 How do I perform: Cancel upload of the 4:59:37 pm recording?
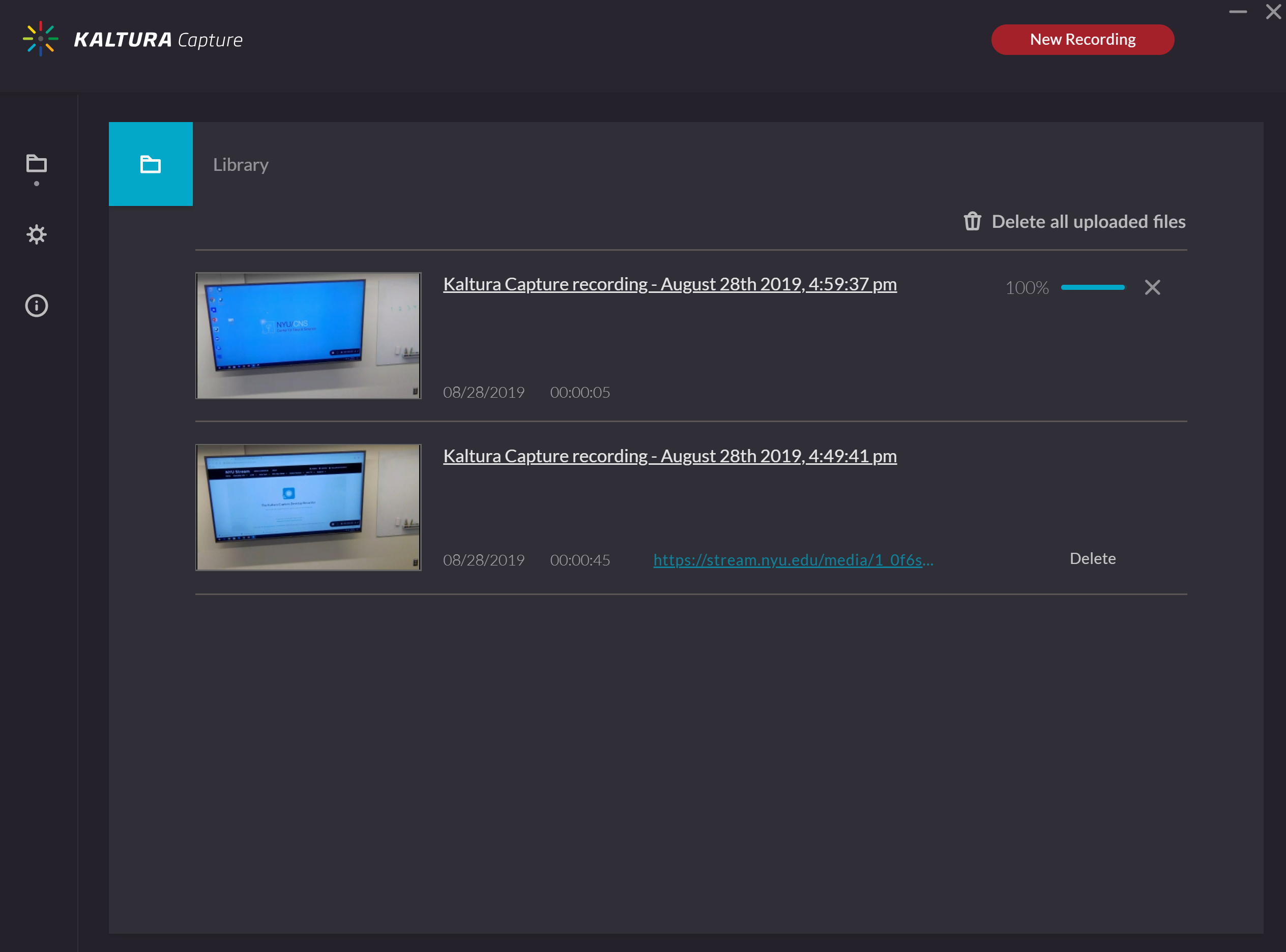coord(1152,287)
